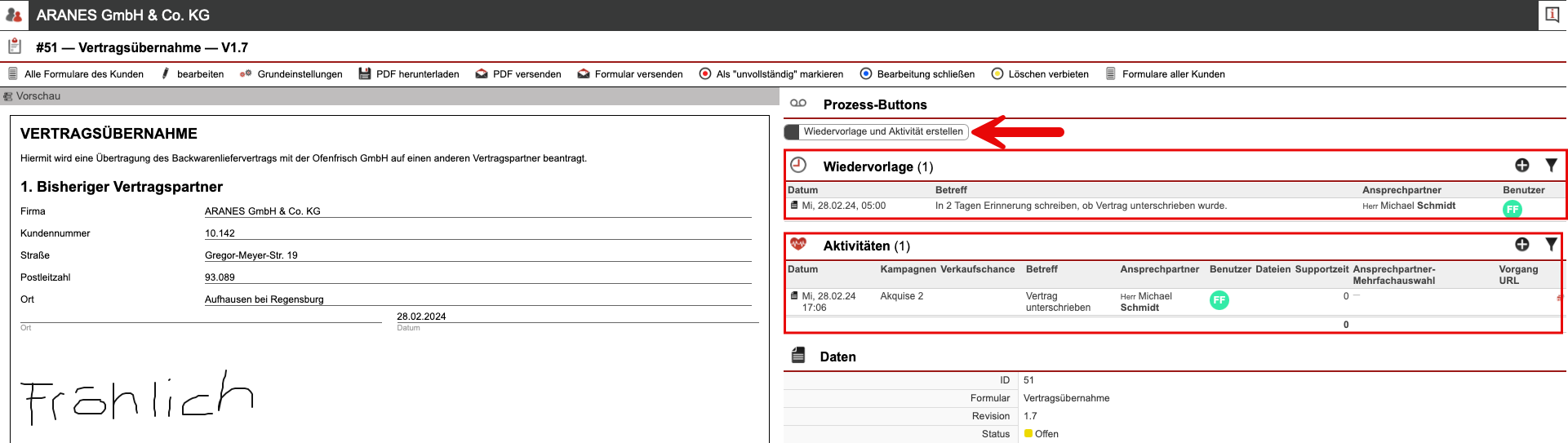Filter Aktivitäten list with funnel icon
The height and width of the screenshot is (443, 1568).
1552,244
